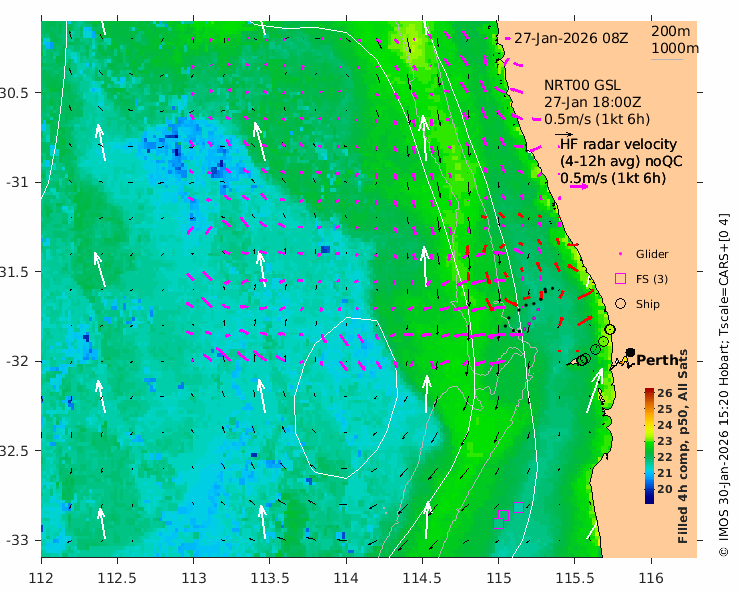Click the westernmost magenta FS square marker
Viewport: 740px width, 592px height.
point(498,523)
